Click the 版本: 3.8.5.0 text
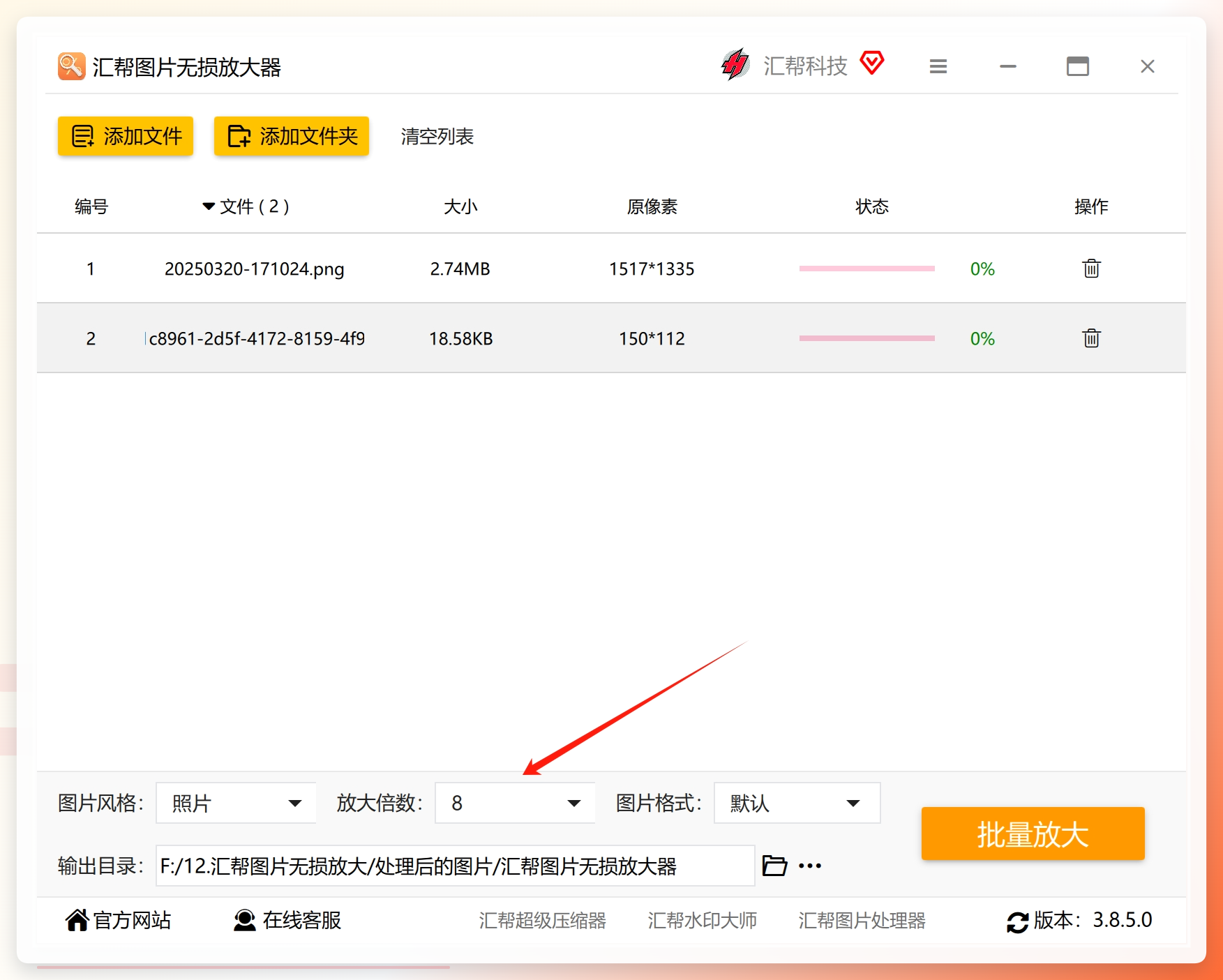Image resolution: width=1223 pixels, height=980 pixels. [x=1093, y=920]
